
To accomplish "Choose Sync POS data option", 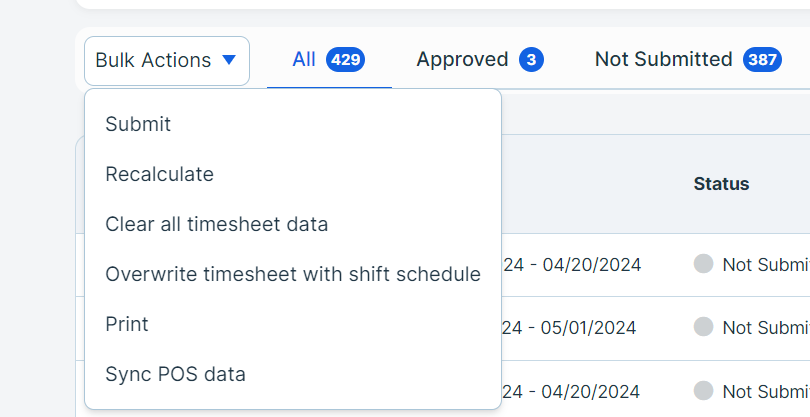I will (175, 374).
